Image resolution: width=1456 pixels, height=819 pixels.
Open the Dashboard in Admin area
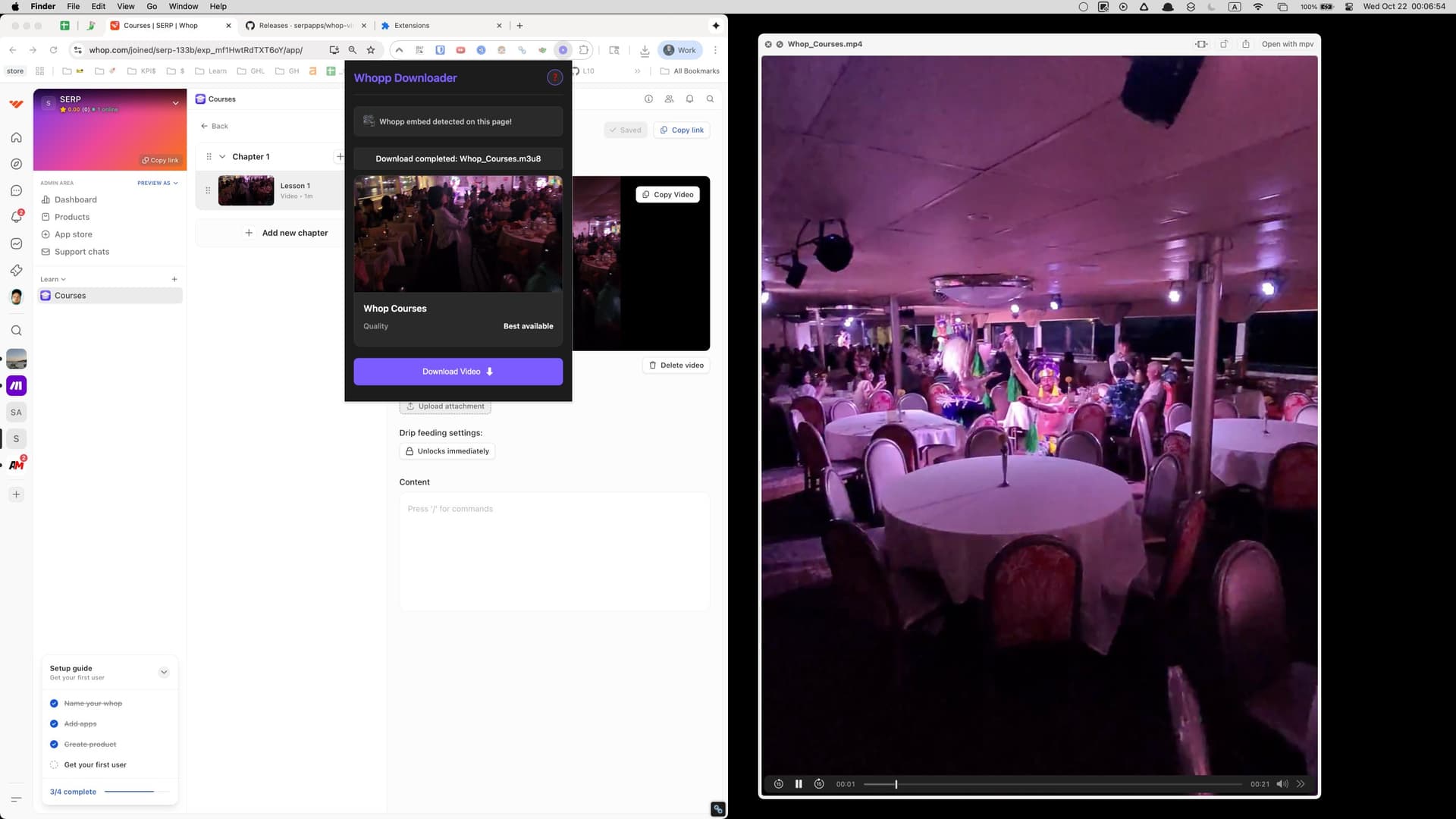[75, 199]
